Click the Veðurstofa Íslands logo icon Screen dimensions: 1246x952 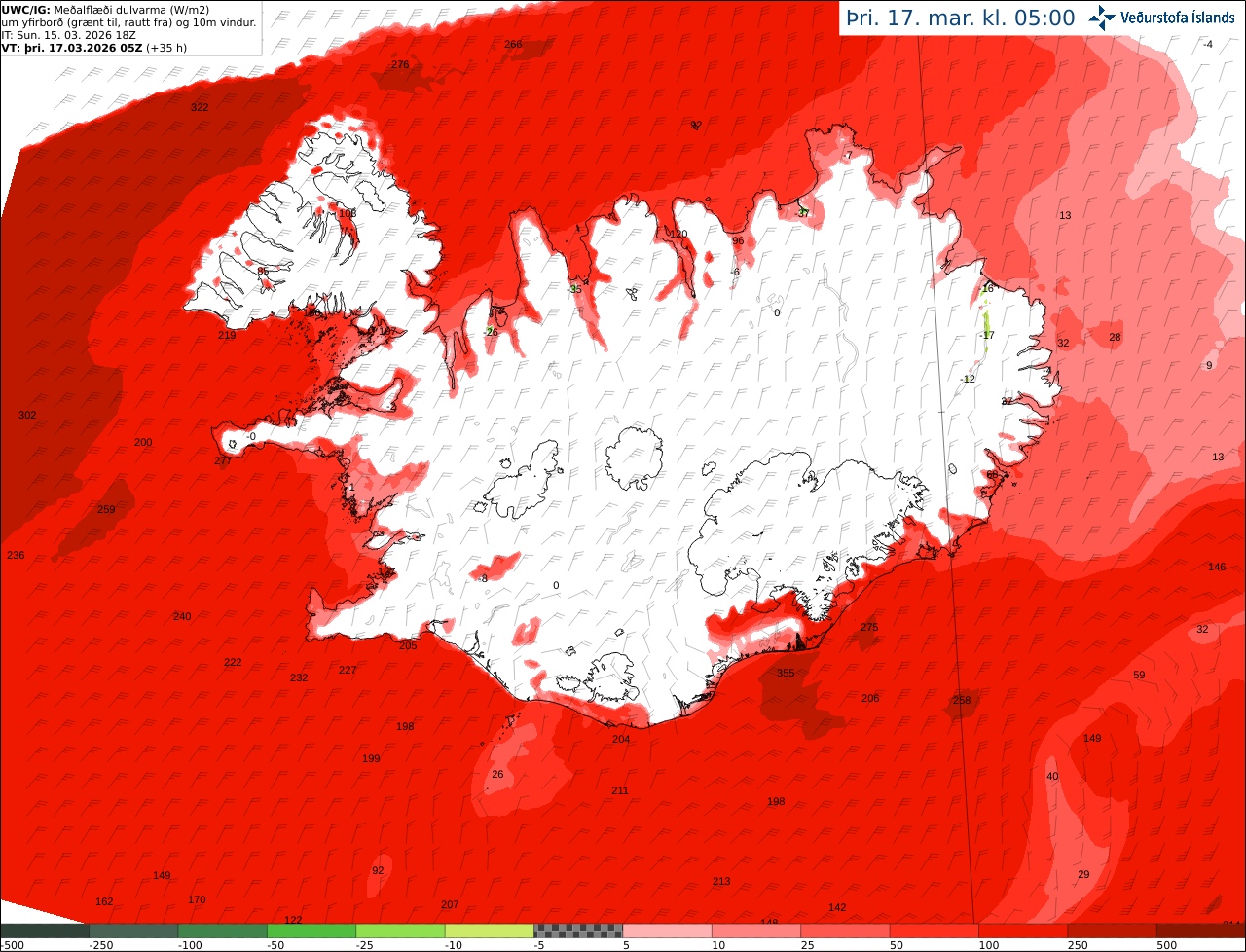pyautogui.click(x=1102, y=18)
